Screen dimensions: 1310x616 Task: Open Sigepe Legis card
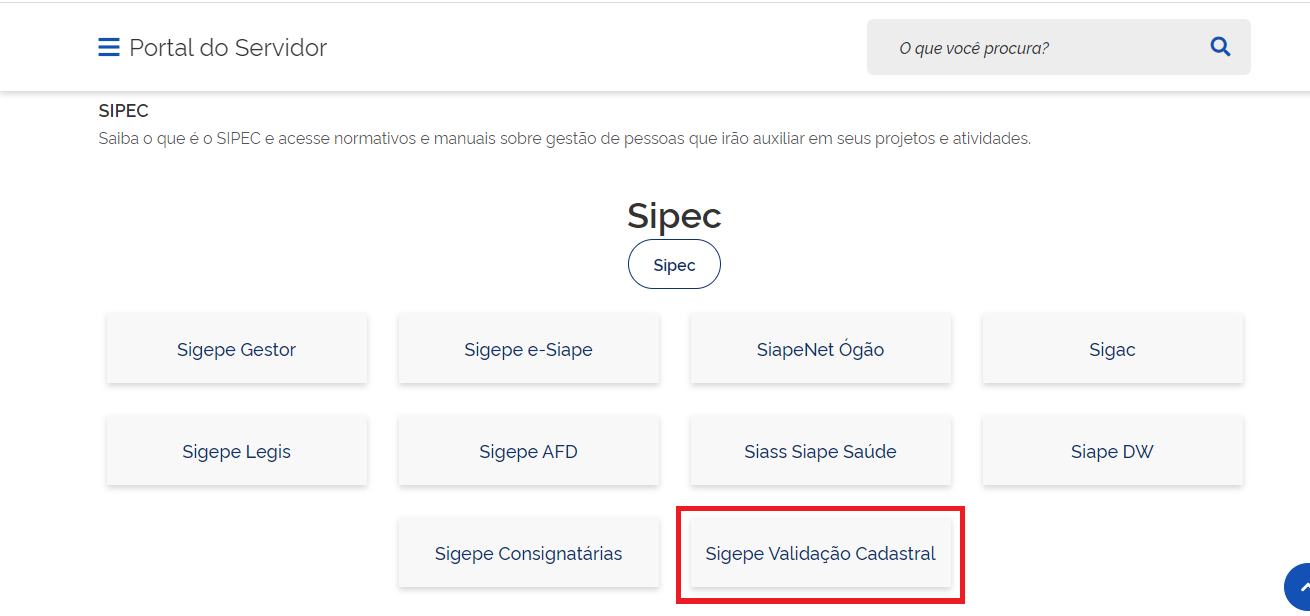pos(237,452)
